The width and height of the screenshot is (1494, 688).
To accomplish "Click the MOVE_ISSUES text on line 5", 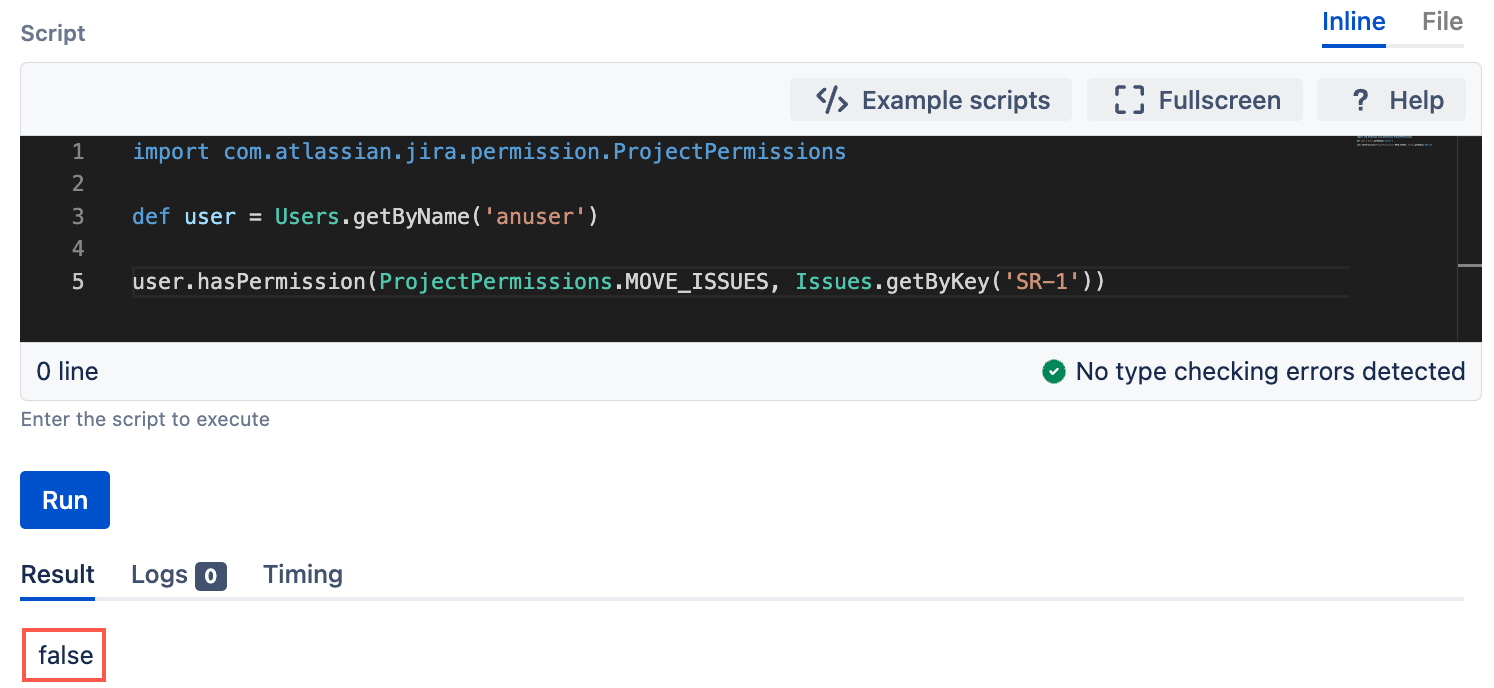I will pyautogui.click(x=696, y=282).
